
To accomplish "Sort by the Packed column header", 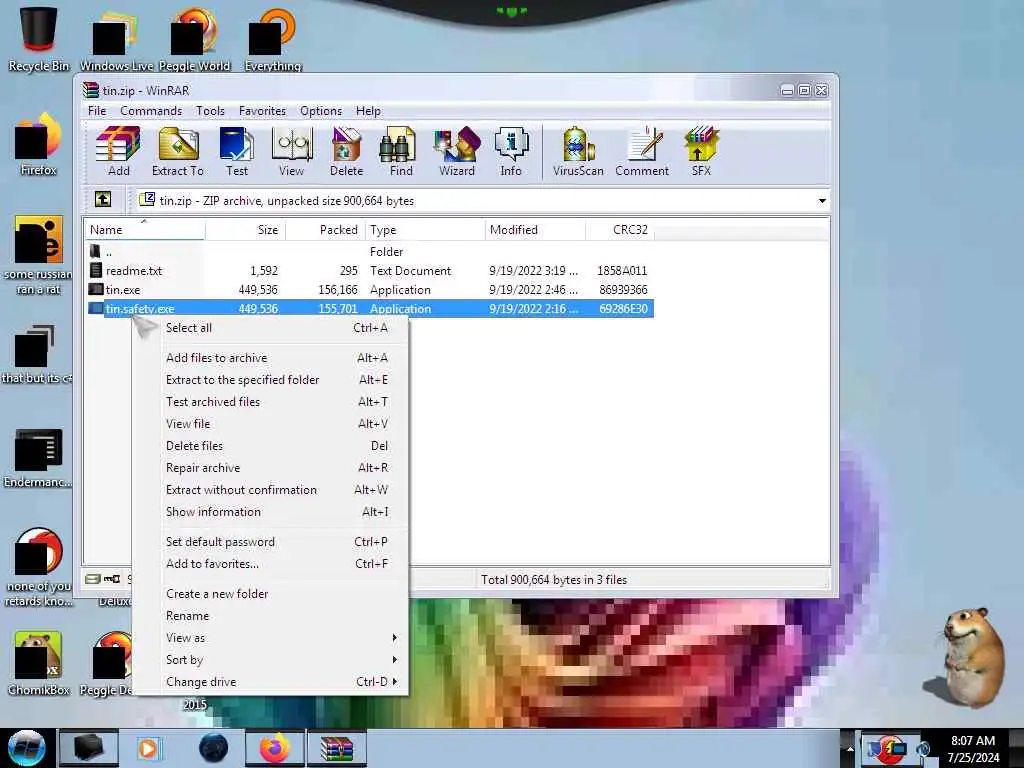I will tap(325, 230).
